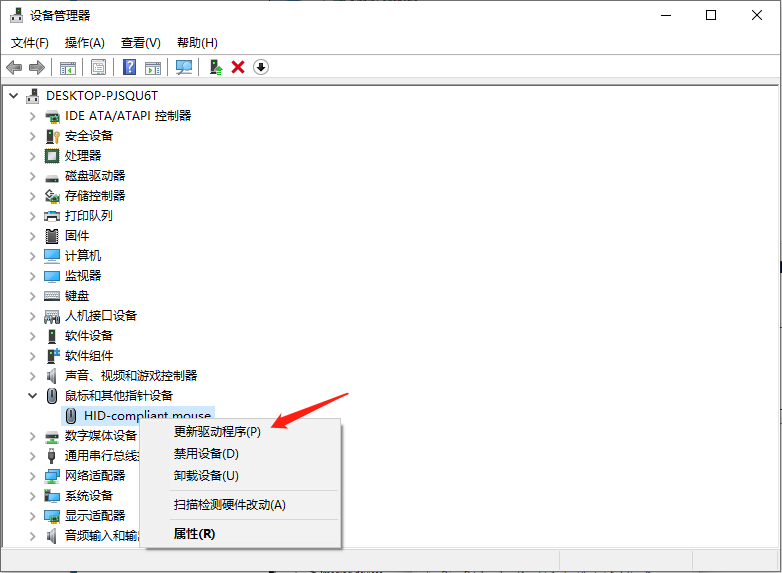Expand the 固件 node
This screenshot has width=782, height=573.
32,236
